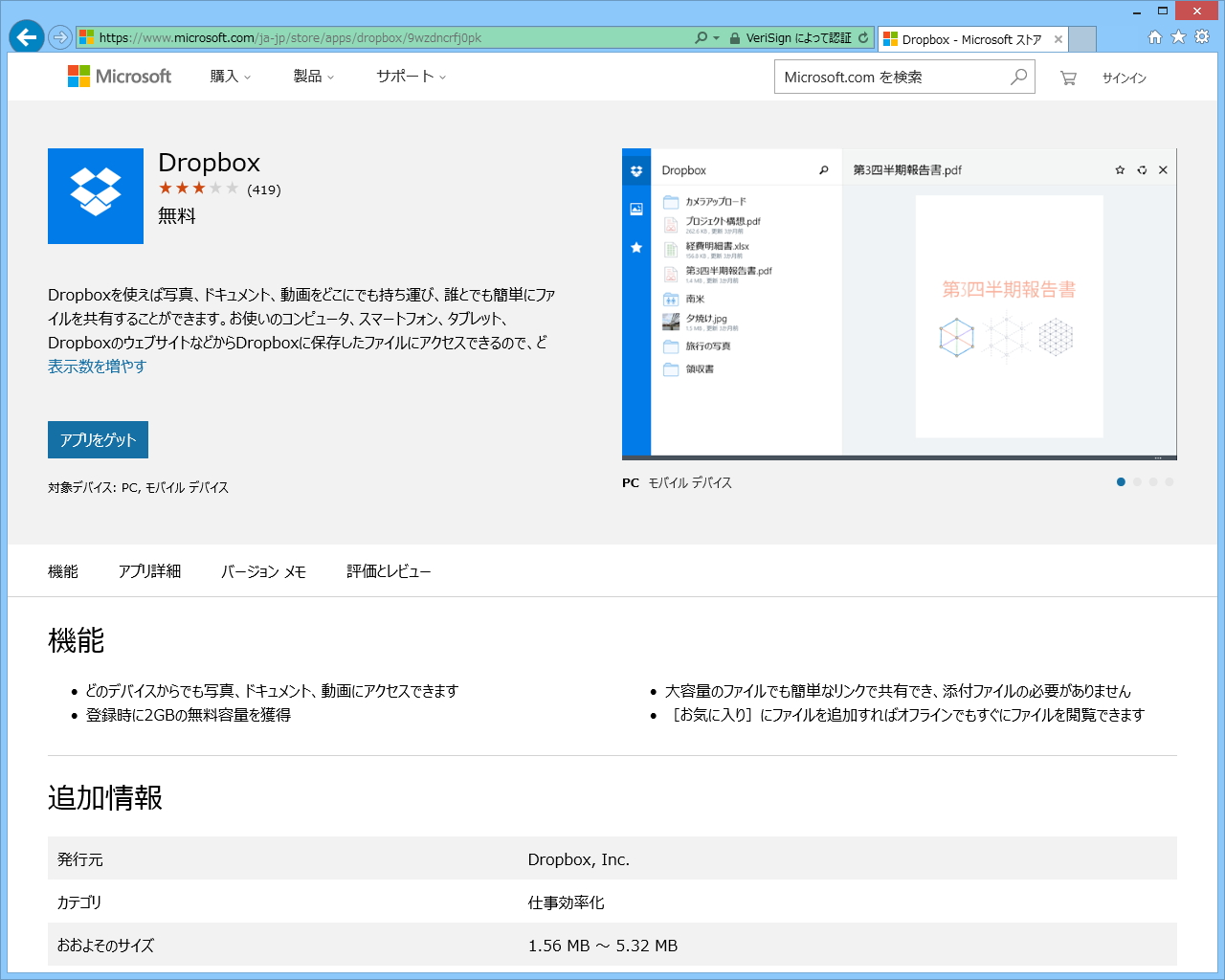Viewport: 1225px width, 980px height.
Task: Open the shopping cart icon
Action: tap(1068, 78)
